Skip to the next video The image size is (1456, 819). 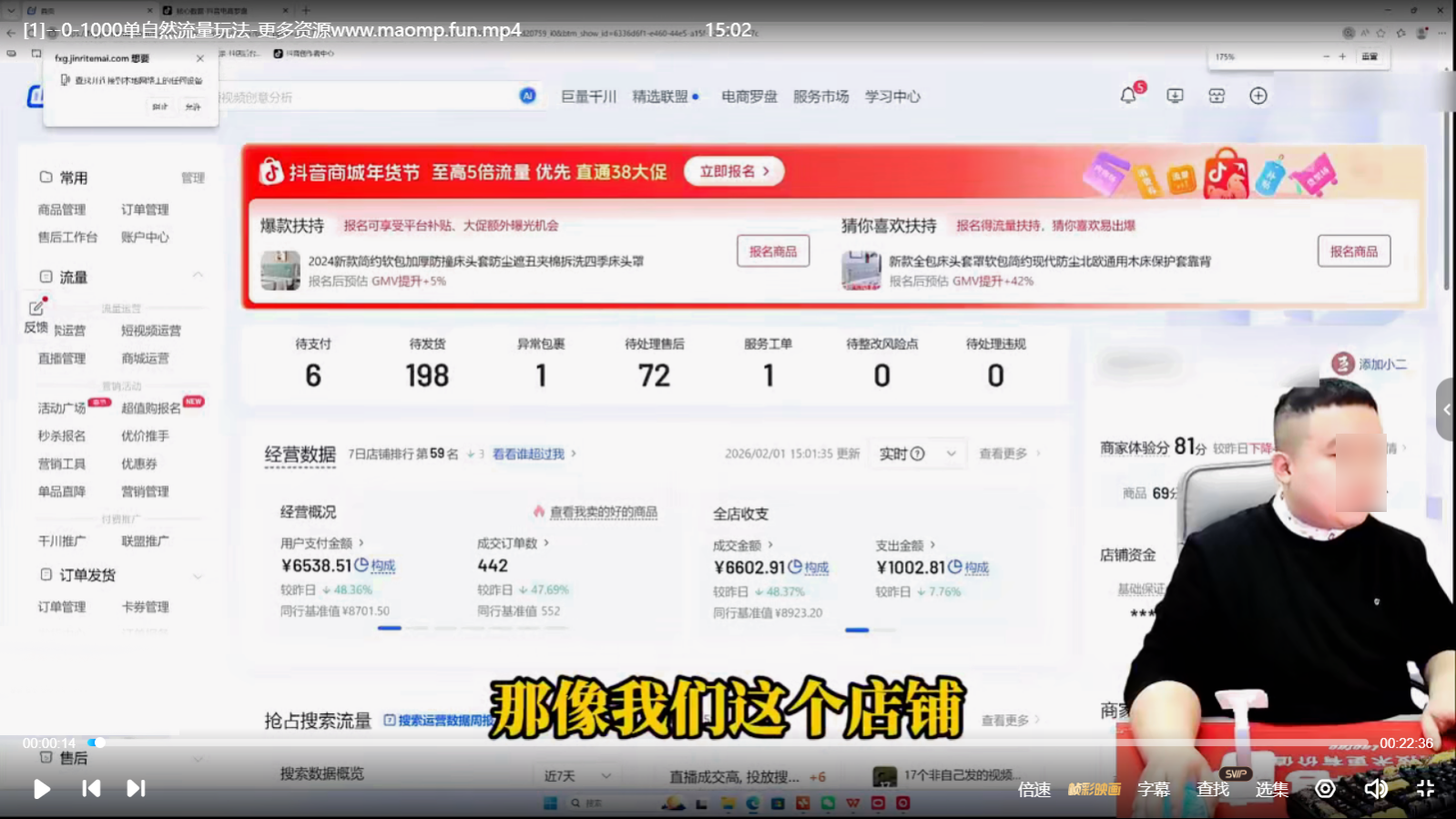[136, 789]
